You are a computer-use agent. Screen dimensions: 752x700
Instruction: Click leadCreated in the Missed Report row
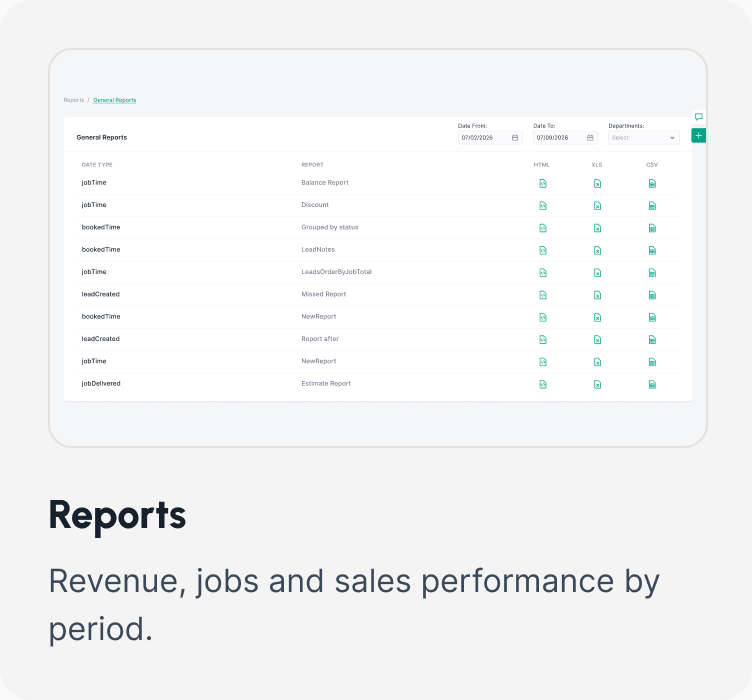click(100, 294)
